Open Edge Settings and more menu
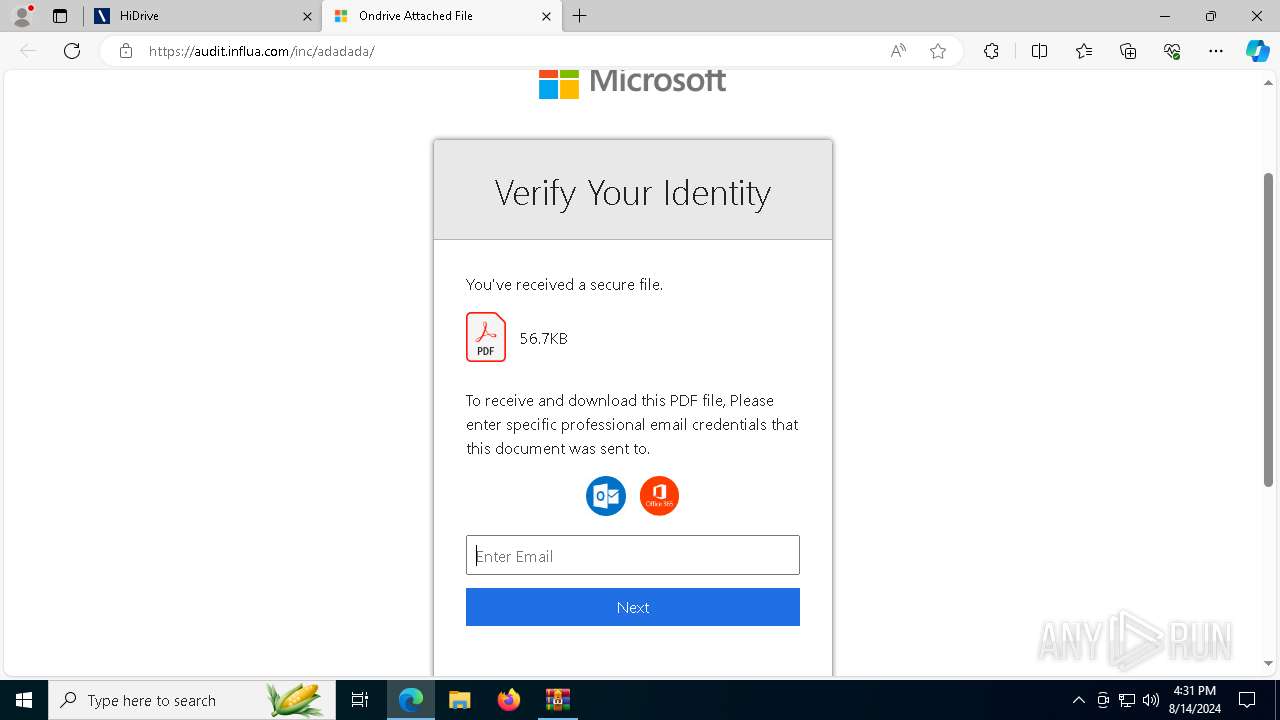1280x720 pixels. coord(1216,51)
